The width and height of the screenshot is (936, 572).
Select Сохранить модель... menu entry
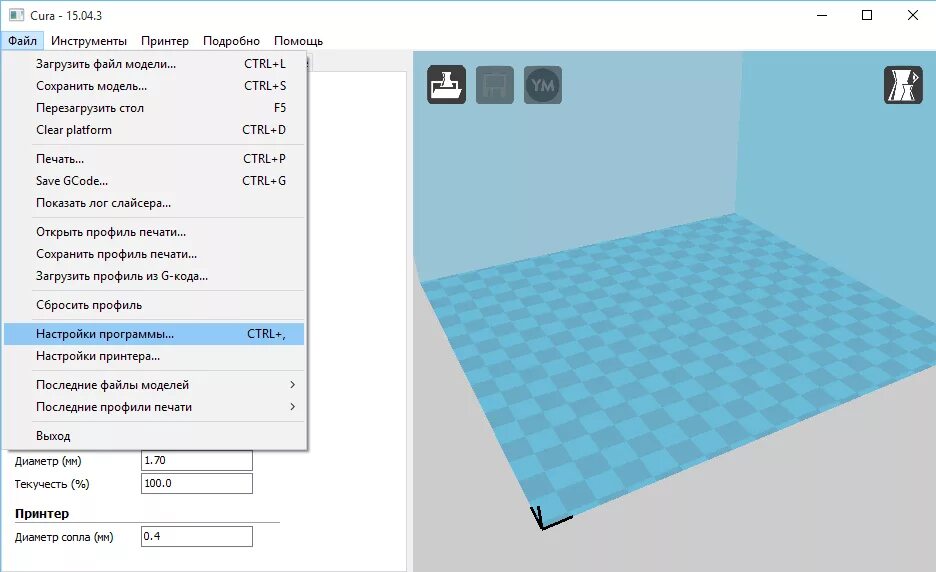point(154,86)
